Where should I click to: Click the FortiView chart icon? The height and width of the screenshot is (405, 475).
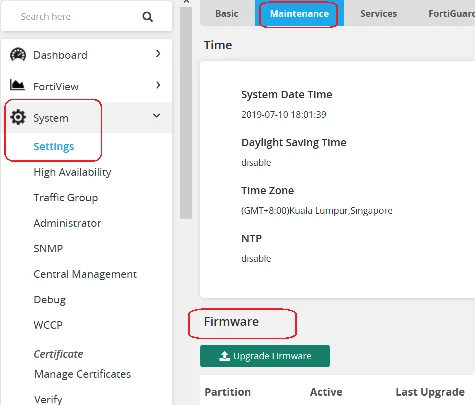coord(17,85)
